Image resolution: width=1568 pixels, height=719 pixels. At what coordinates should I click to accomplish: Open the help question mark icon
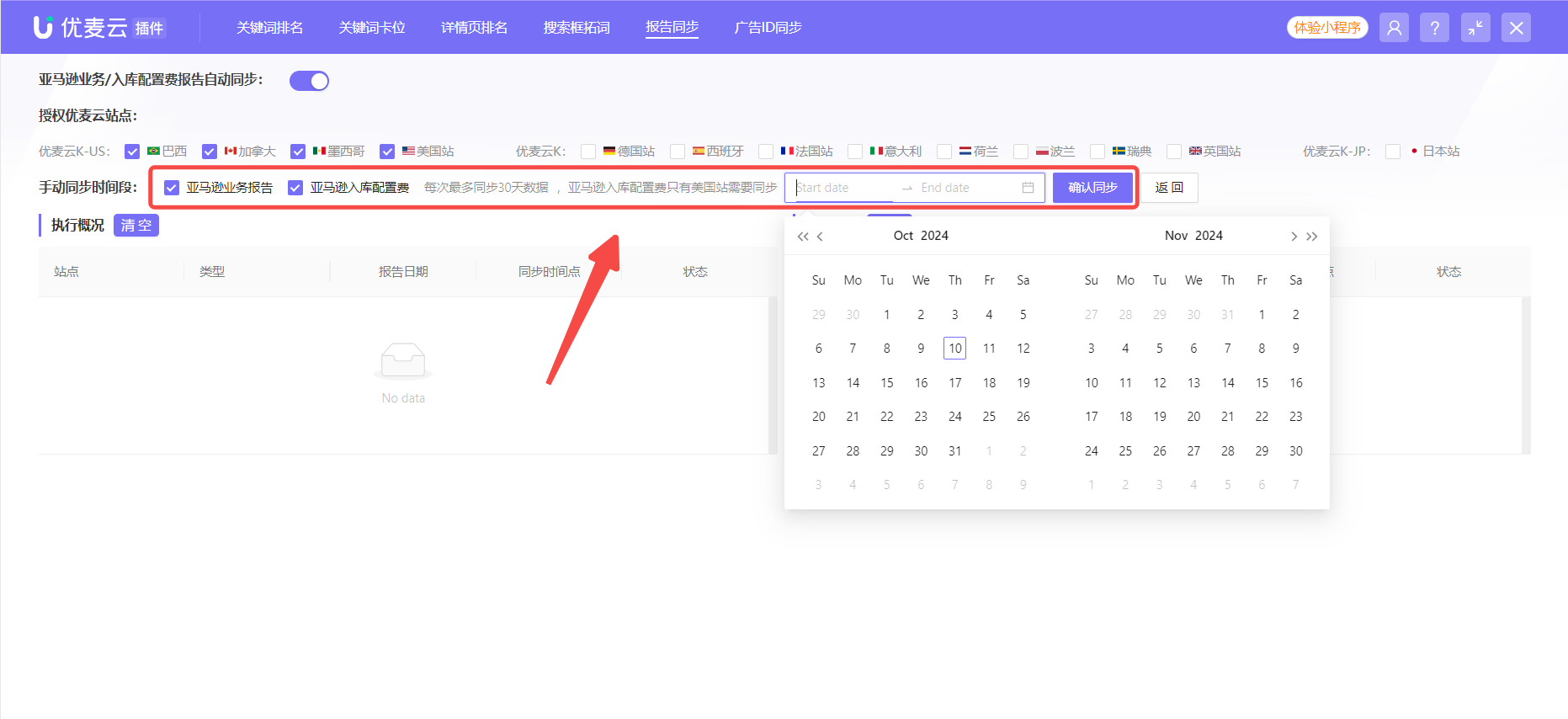click(1434, 28)
